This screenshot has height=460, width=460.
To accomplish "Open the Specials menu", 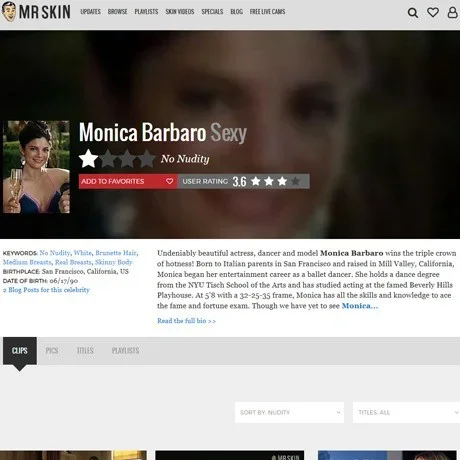I will tap(212, 12).
